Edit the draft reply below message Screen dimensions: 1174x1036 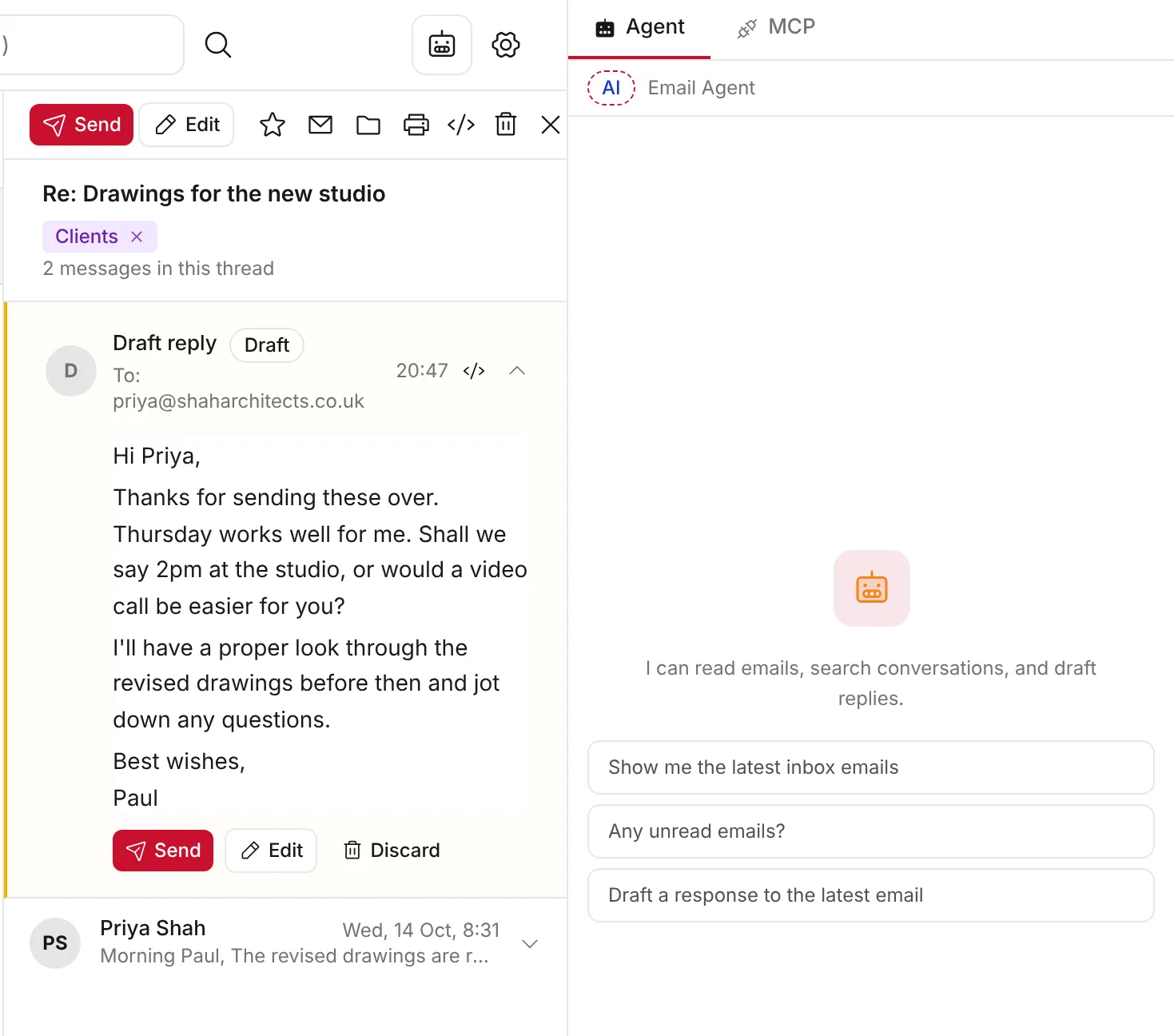(271, 851)
